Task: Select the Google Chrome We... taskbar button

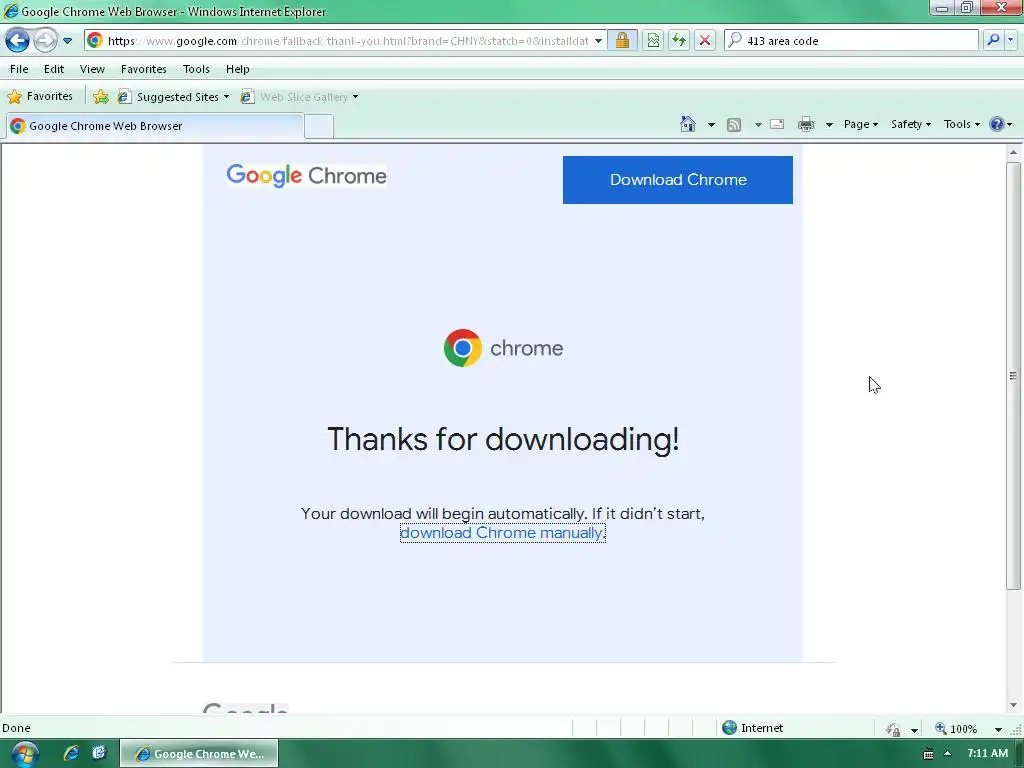Action: coord(199,754)
